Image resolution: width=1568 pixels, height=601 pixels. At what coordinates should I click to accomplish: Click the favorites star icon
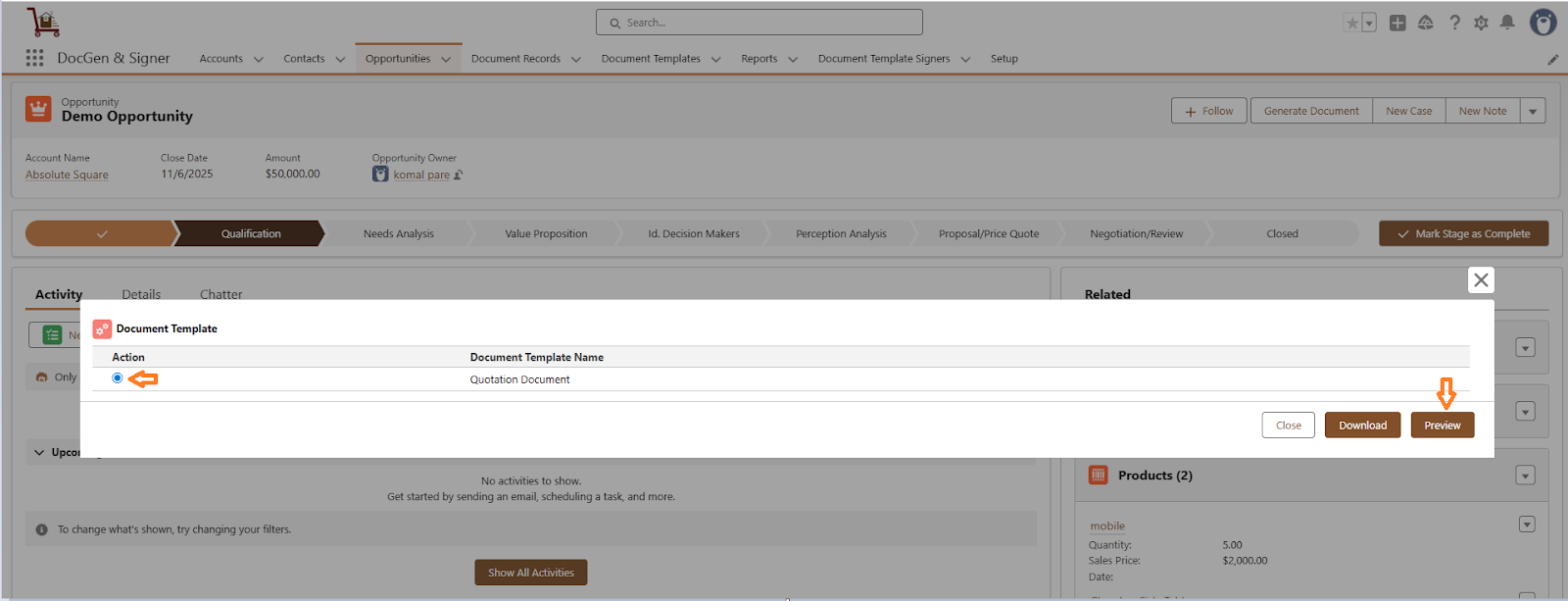click(x=1352, y=23)
